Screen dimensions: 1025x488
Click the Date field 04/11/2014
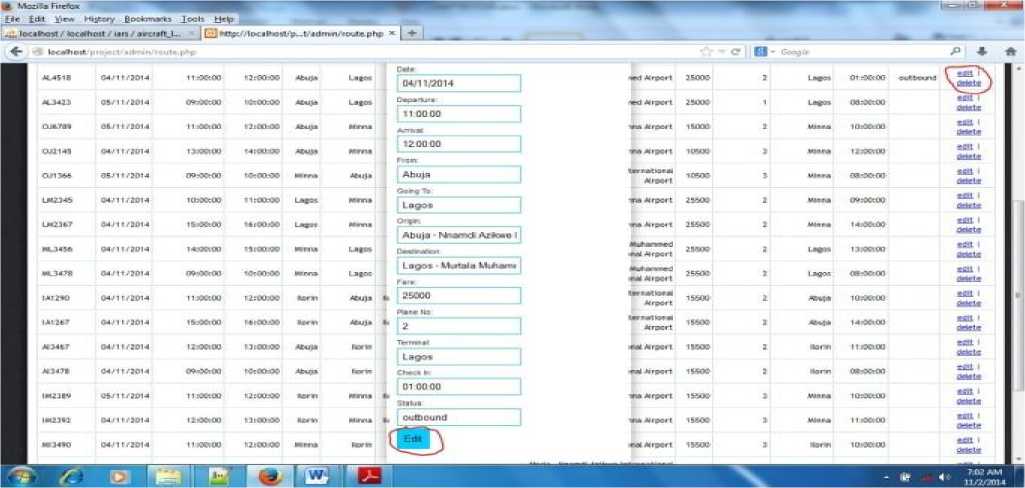coord(458,83)
